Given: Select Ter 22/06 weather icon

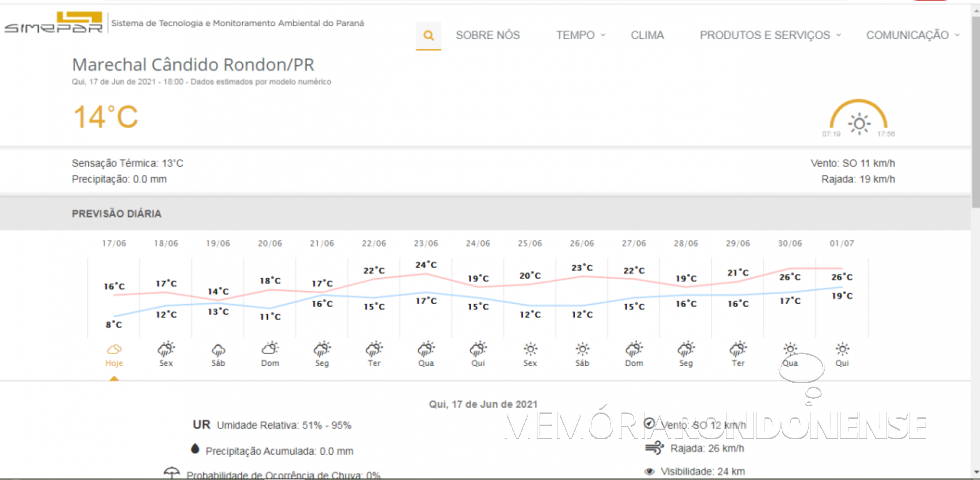Looking at the screenshot, I should [374, 349].
